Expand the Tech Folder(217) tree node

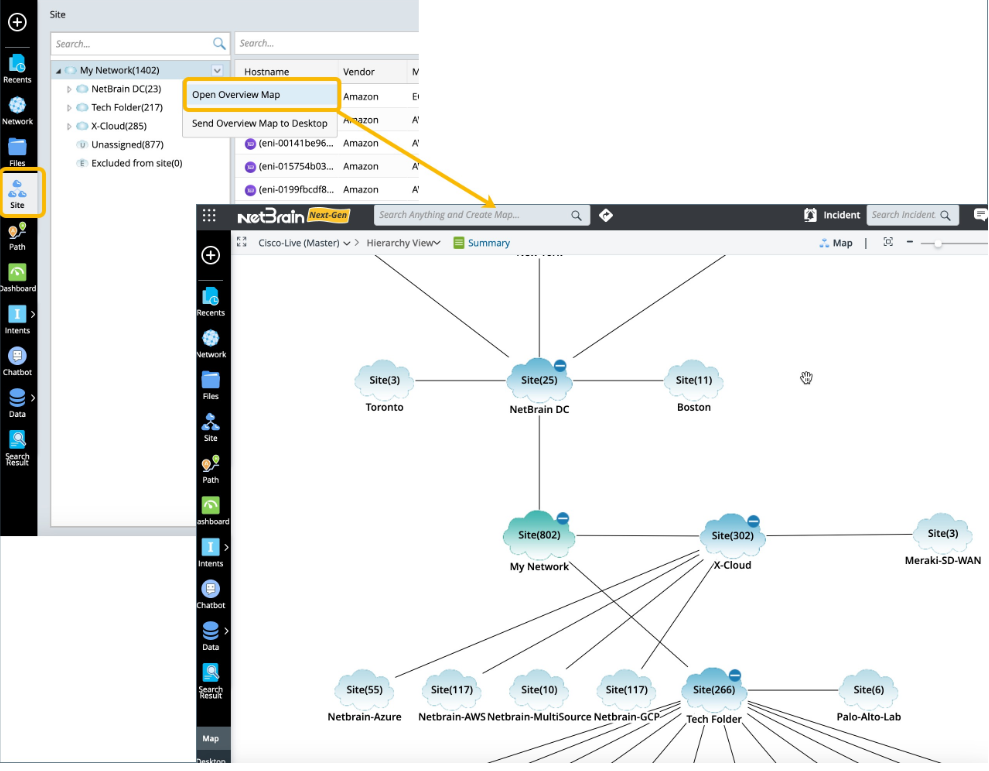point(69,108)
